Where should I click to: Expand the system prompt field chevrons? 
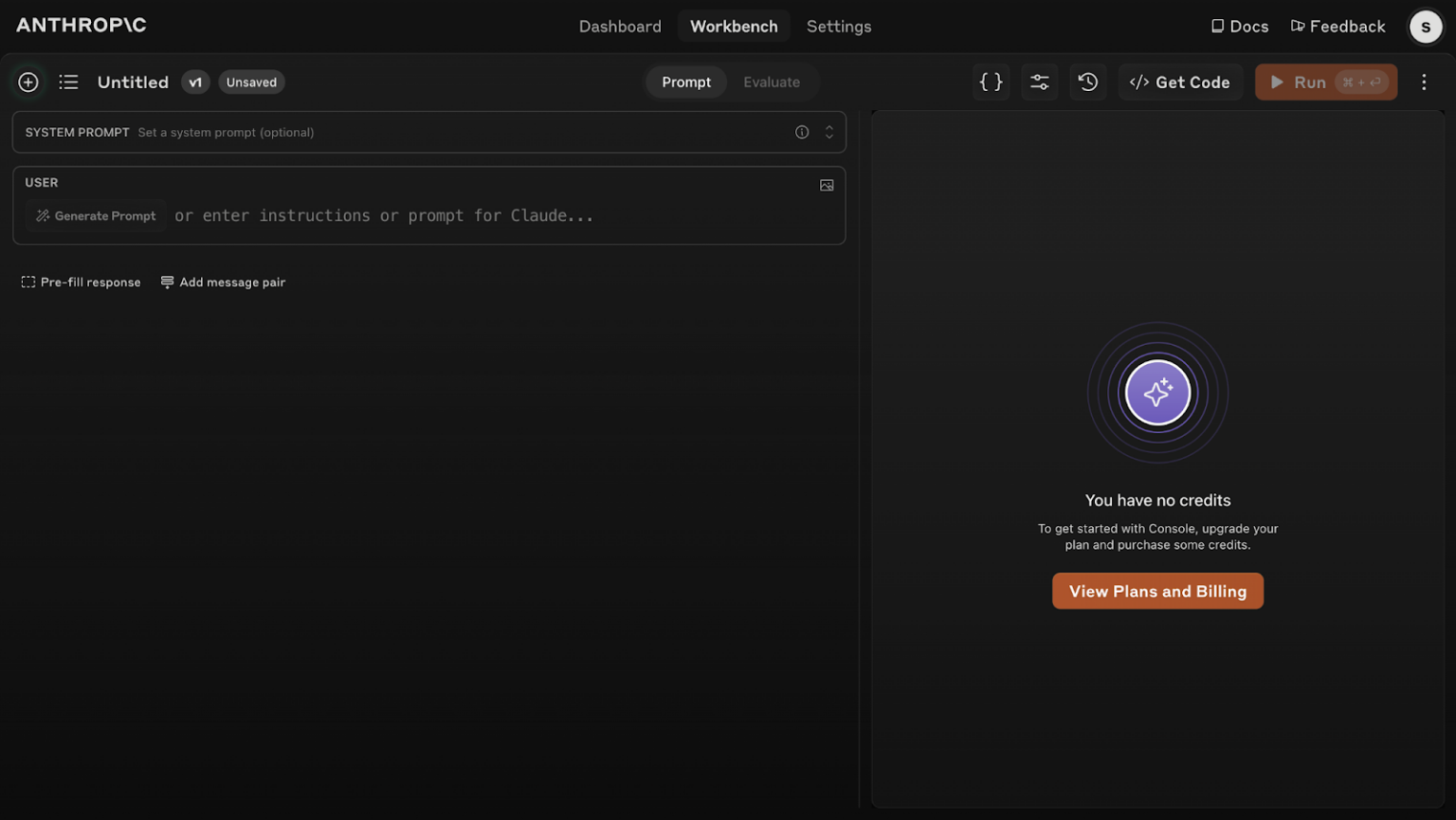(829, 133)
